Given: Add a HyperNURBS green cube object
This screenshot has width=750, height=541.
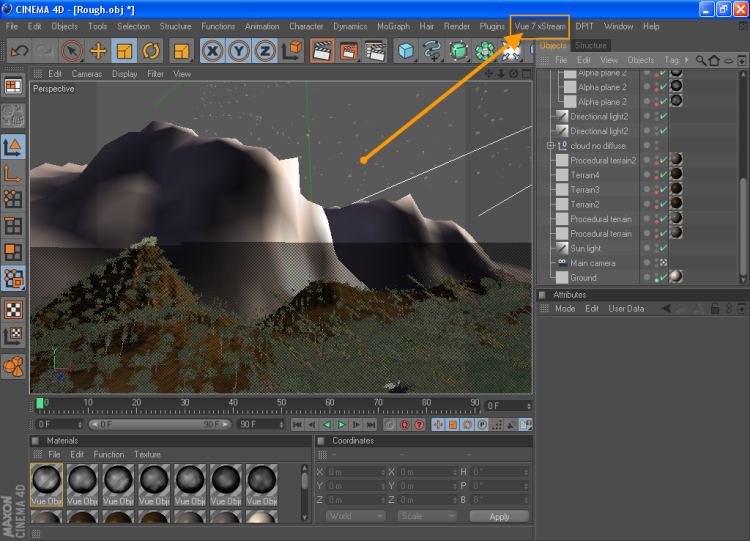Looking at the screenshot, I should [458, 51].
